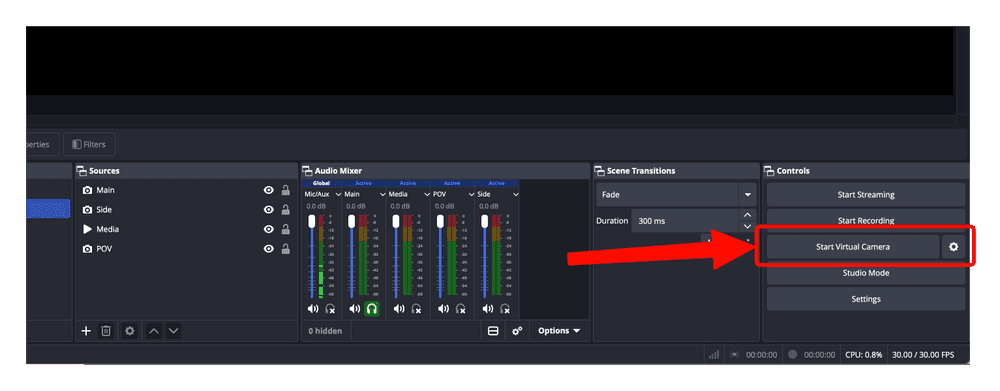Click the POV channel volume fader
The height and width of the screenshot is (391, 1000).
tap(440, 221)
